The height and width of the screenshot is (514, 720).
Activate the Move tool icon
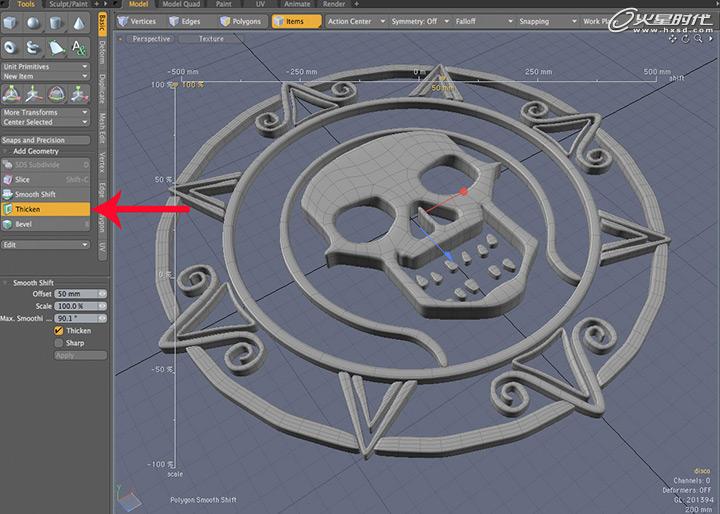34,94
